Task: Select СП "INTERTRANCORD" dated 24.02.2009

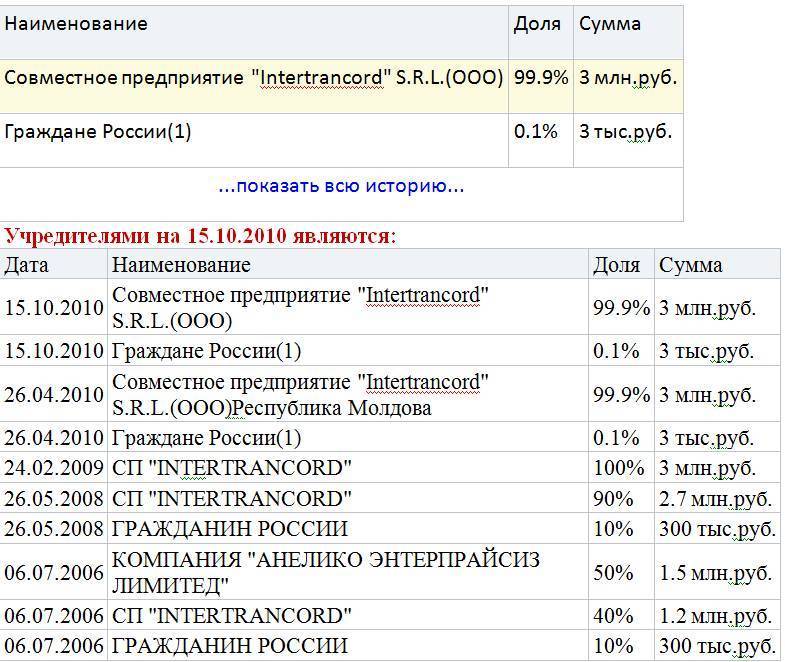Action: tap(231, 468)
